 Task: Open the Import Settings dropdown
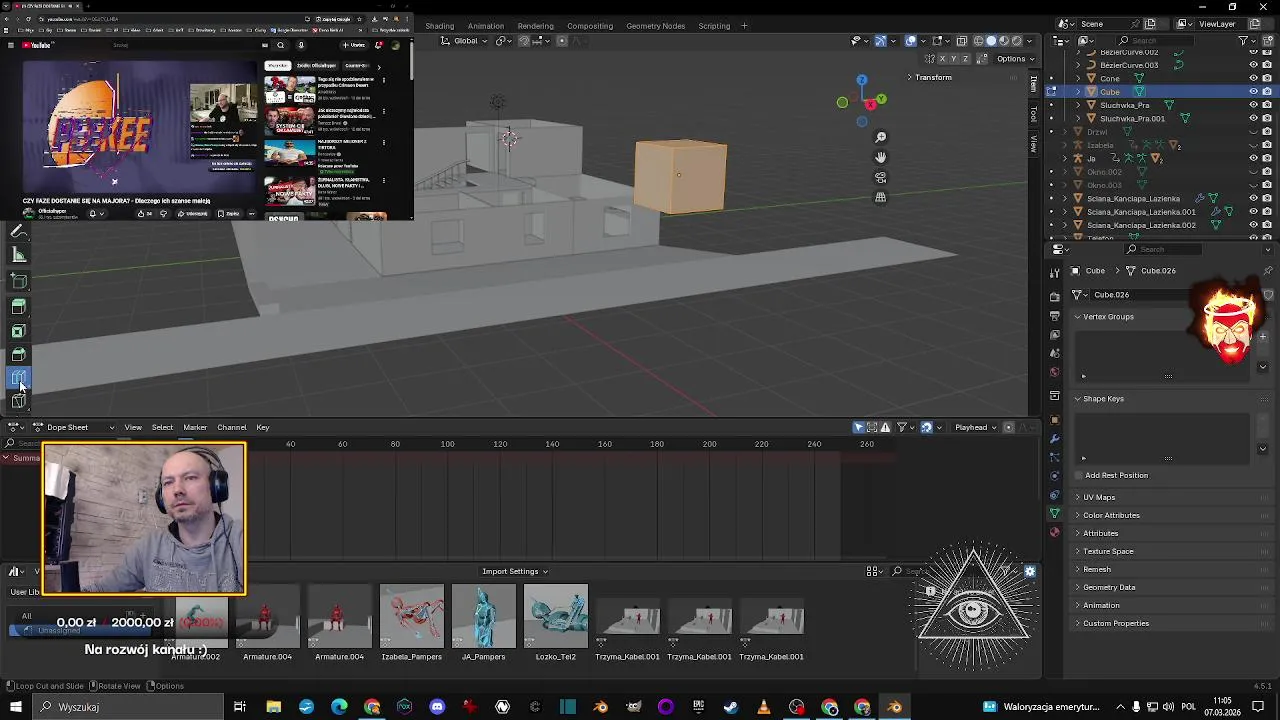[515, 571]
